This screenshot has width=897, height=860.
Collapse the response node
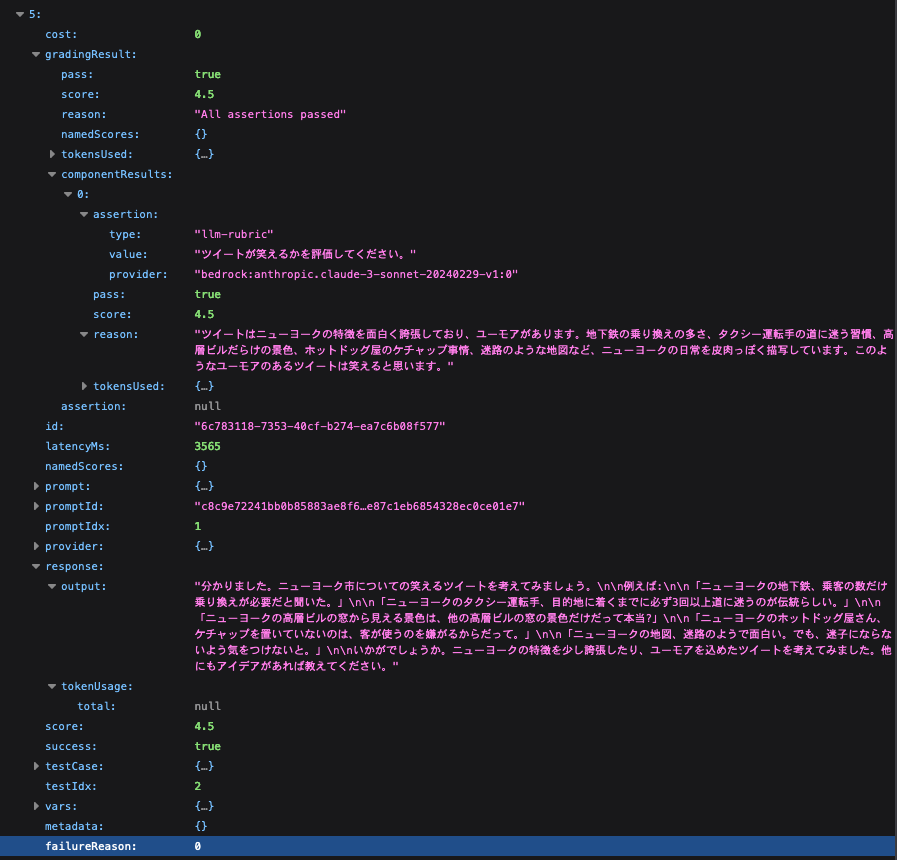36,566
